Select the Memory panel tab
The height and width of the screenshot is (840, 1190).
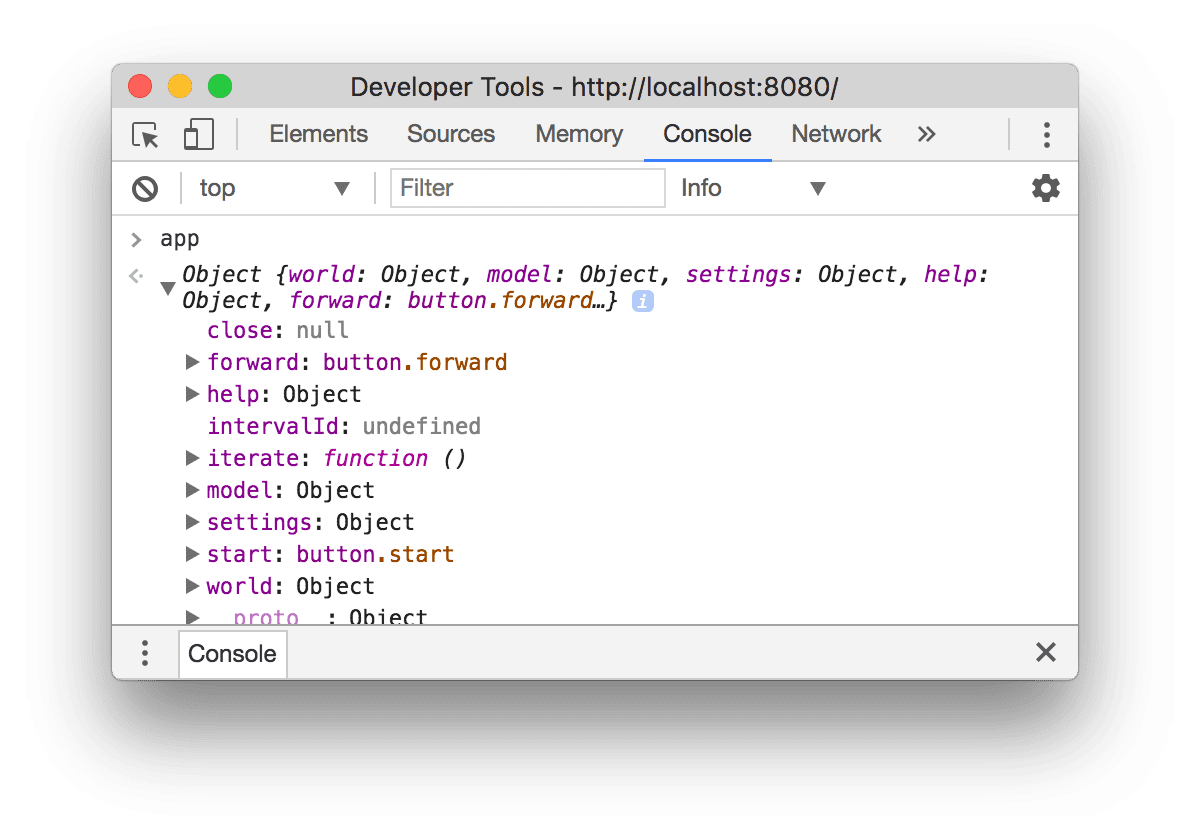pyautogui.click(x=578, y=134)
